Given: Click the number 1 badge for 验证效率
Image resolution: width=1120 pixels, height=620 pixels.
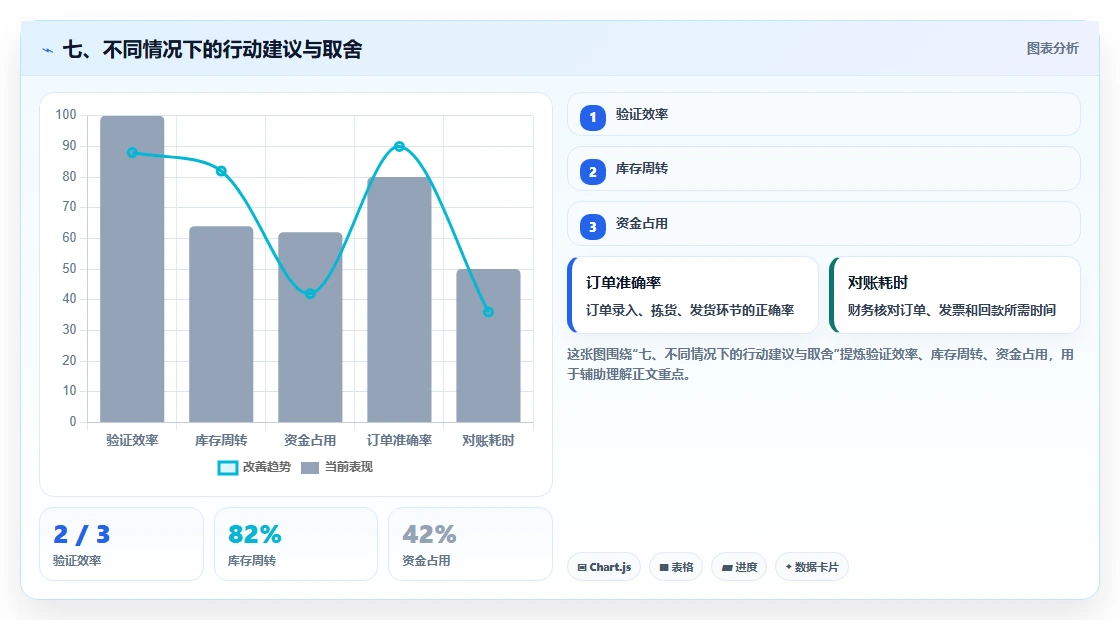Looking at the screenshot, I should 592,117.
